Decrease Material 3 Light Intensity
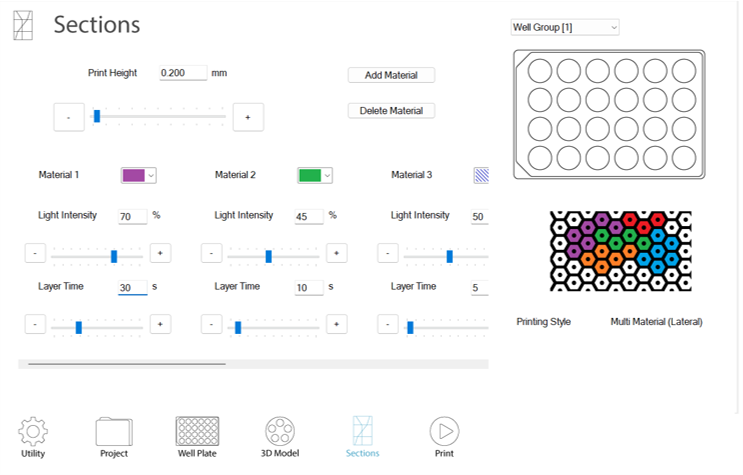 tap(388, 253)
